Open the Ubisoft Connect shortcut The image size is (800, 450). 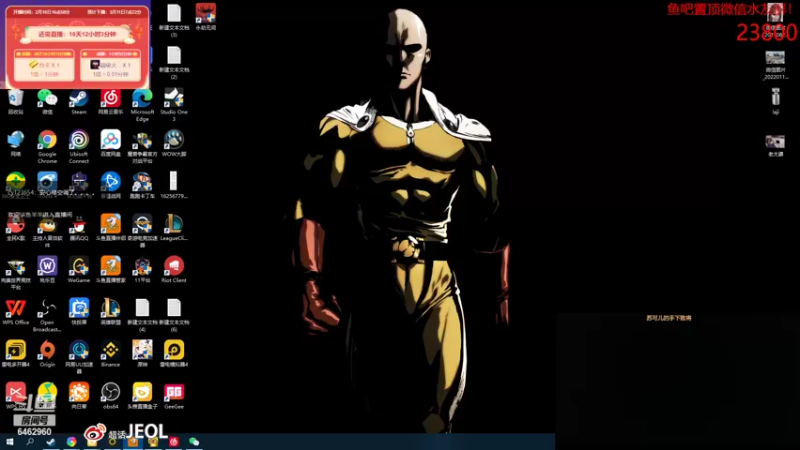pyautogui.click(x=79, y=147)
